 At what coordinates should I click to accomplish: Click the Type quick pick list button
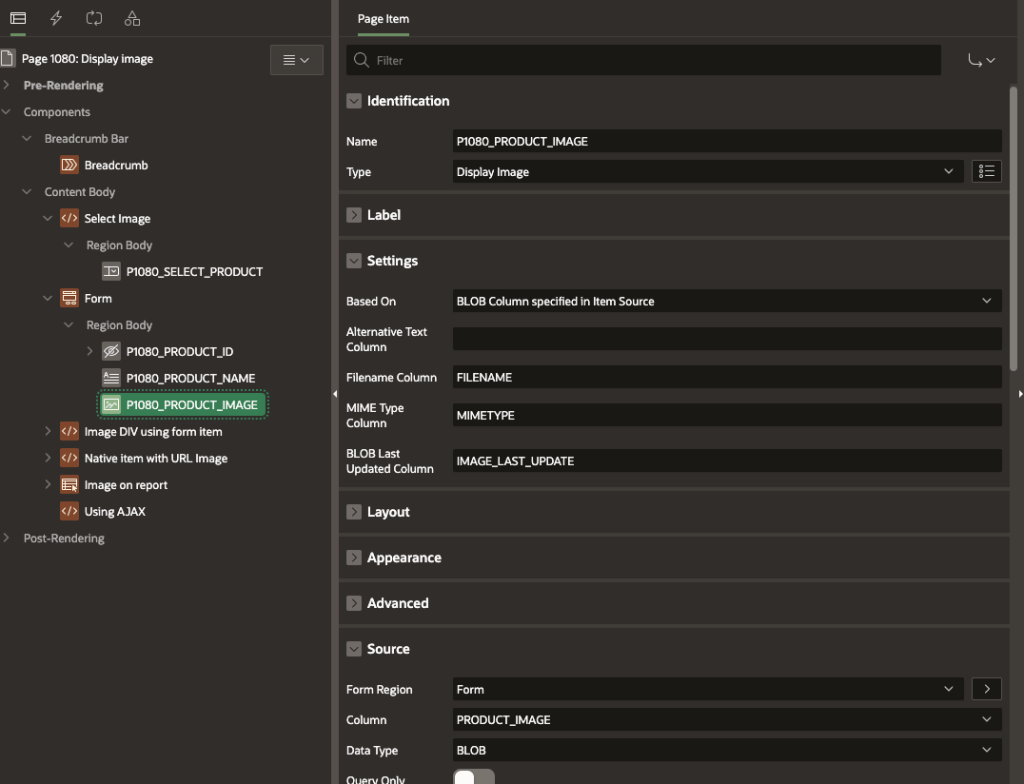click(x=986, y=172)
